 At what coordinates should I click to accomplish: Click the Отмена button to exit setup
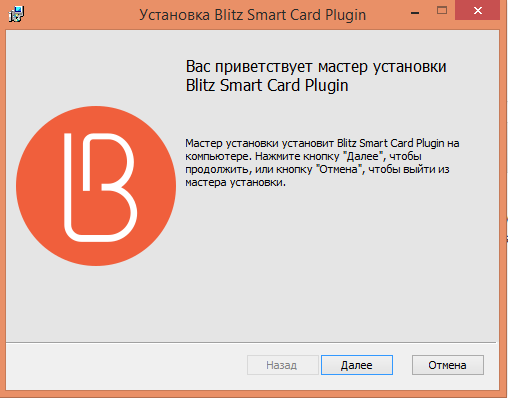coord(448,365)
